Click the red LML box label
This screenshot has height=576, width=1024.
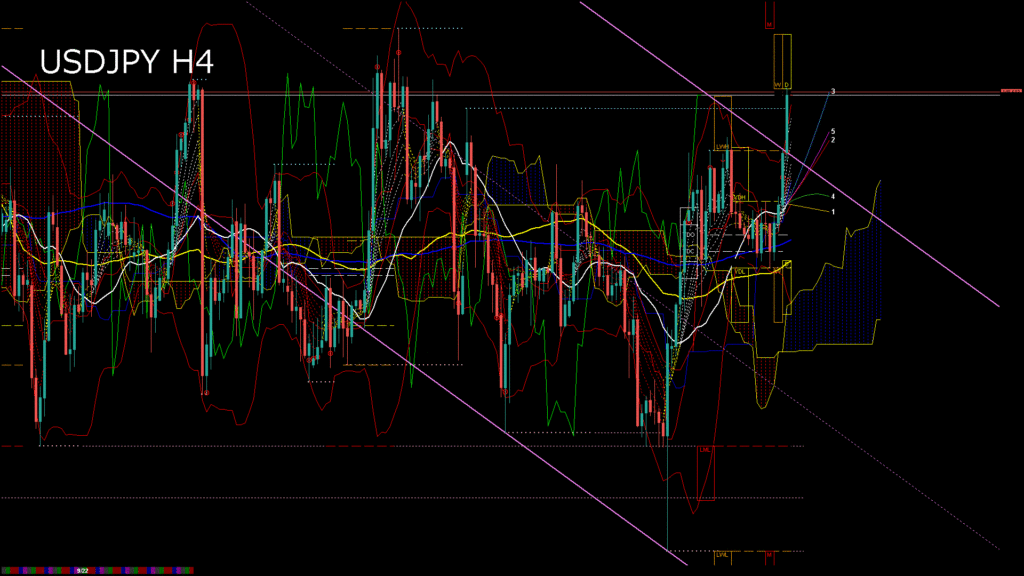tap(705, 450)
